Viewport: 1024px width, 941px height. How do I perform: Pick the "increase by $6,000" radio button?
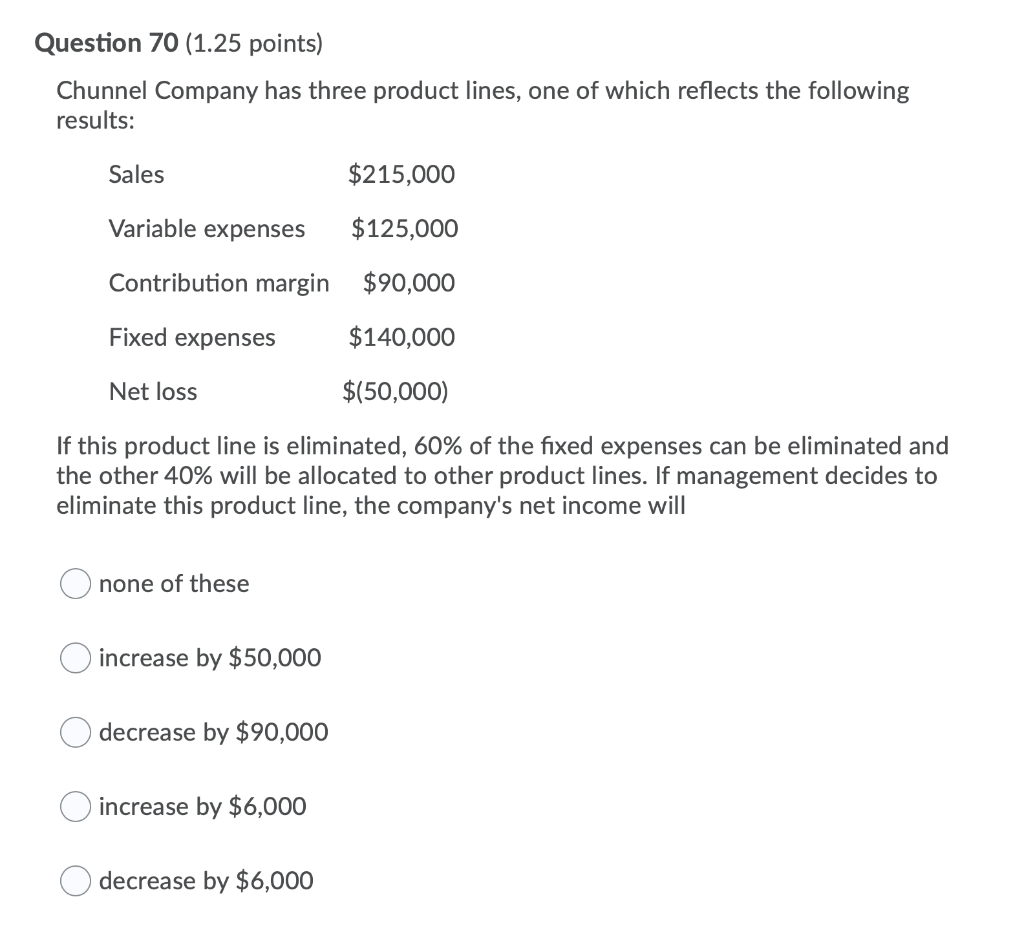(75, 806)
